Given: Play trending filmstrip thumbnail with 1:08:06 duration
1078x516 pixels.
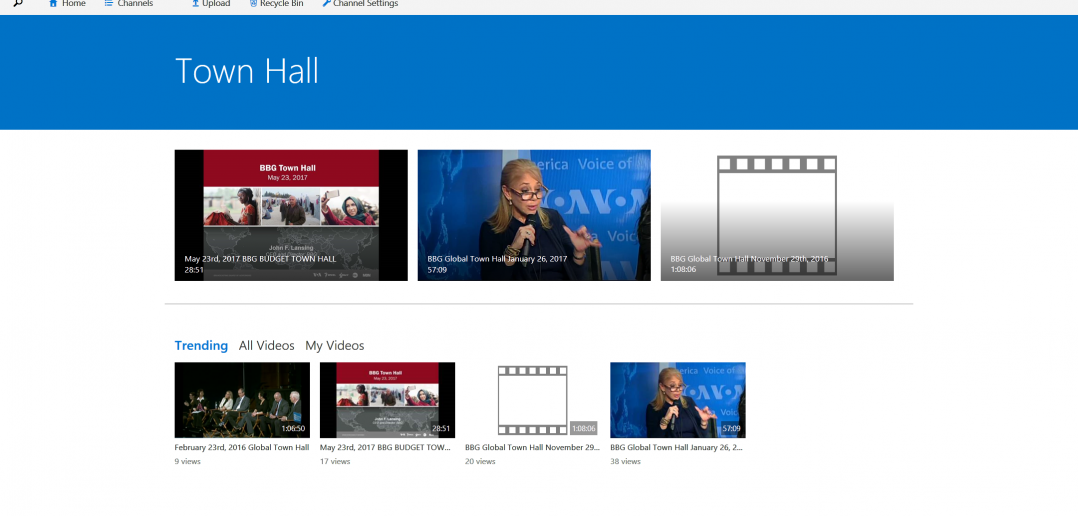Looking at the screenshot, I should tap(532, 400).
